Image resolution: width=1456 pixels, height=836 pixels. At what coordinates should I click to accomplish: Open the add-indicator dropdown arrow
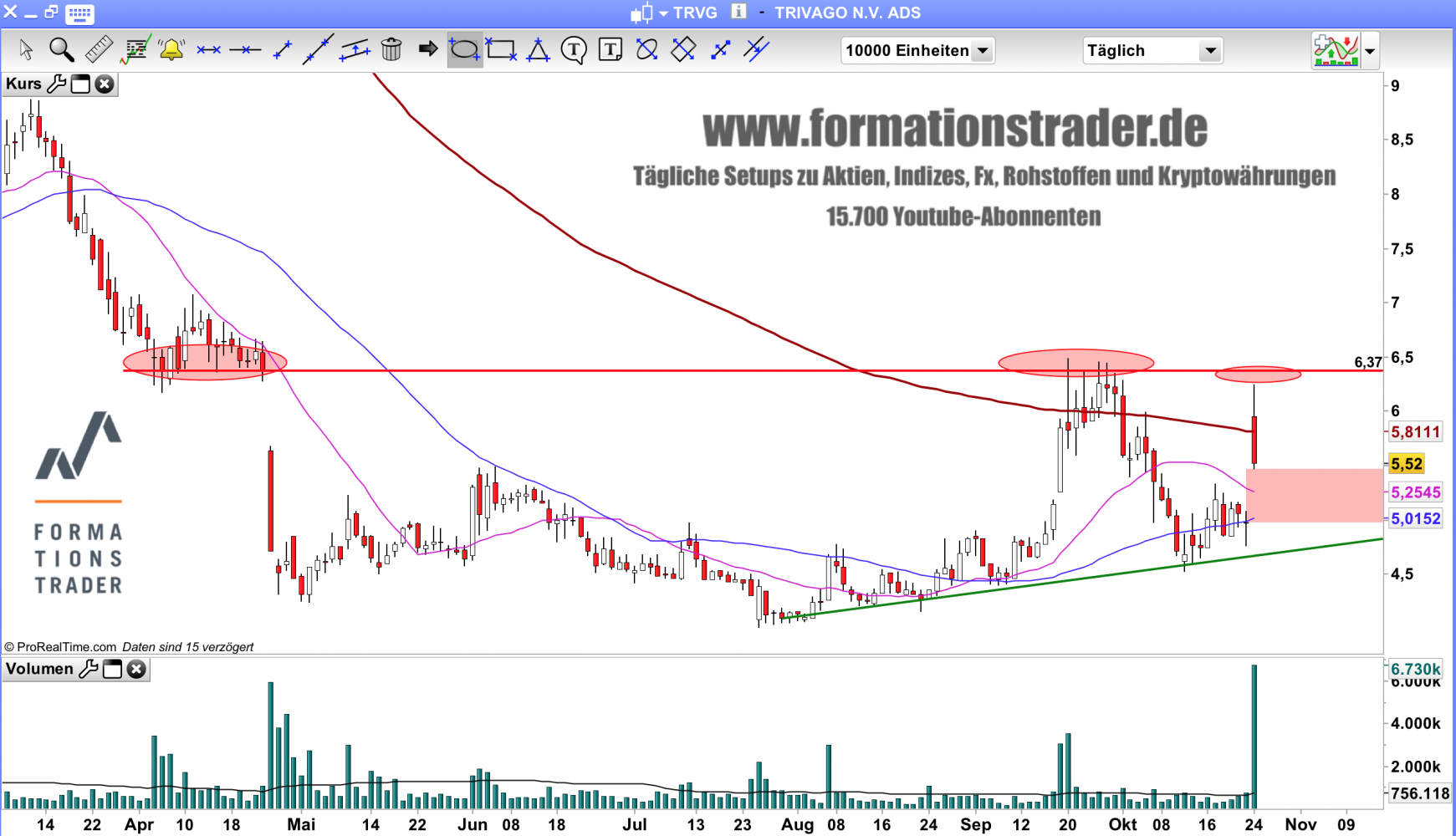(x=1370, y=51)
